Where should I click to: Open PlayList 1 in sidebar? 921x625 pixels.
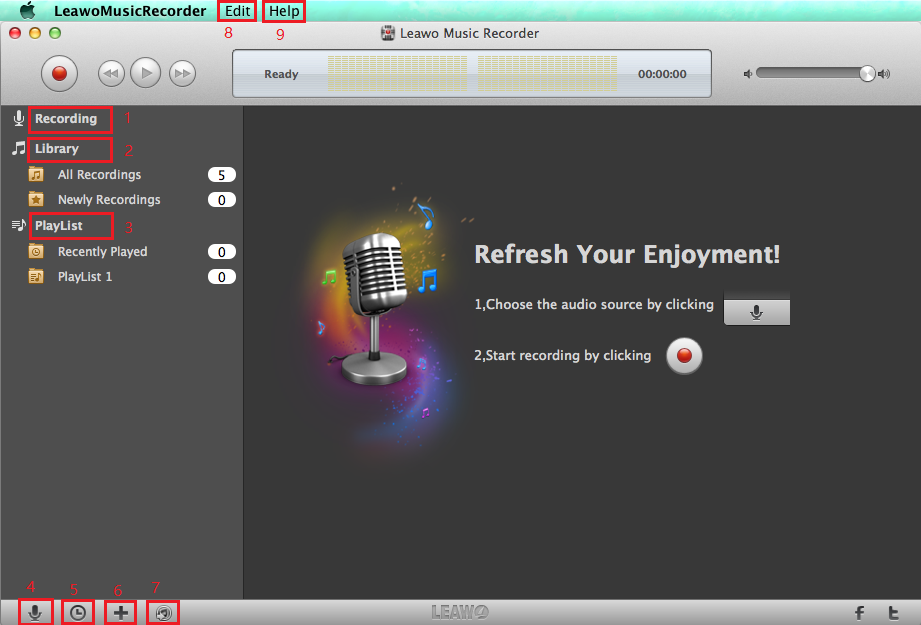85,277
